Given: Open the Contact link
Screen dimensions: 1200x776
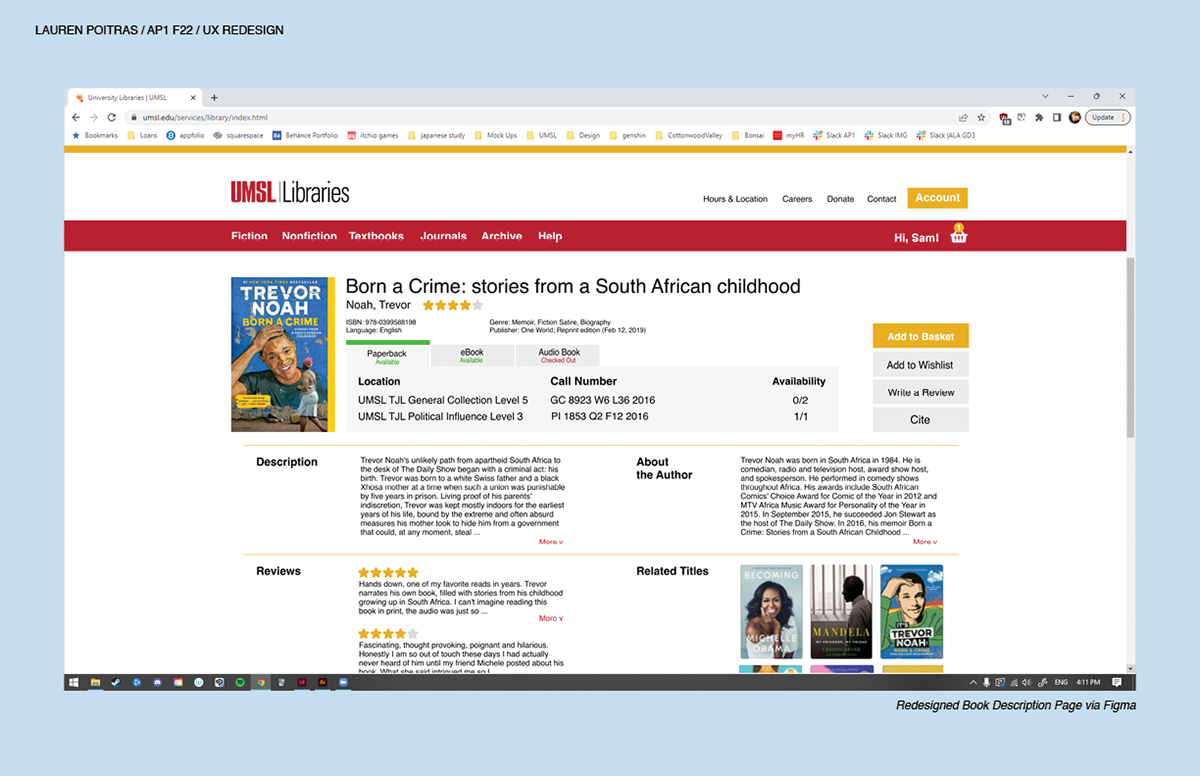Looking at the screenshot, I should tap(881, 199).
